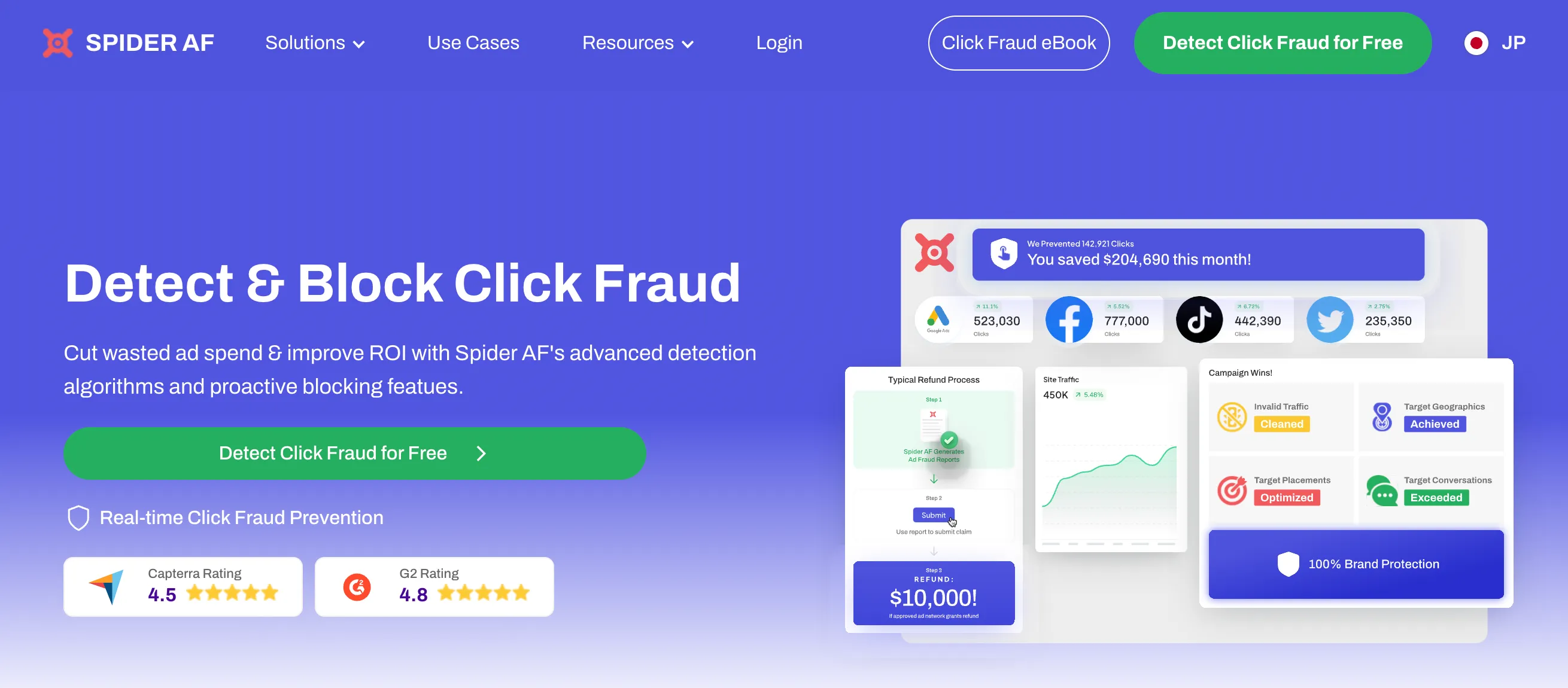Click the 100% Brand Protection banner

(x=1356, y=564)
